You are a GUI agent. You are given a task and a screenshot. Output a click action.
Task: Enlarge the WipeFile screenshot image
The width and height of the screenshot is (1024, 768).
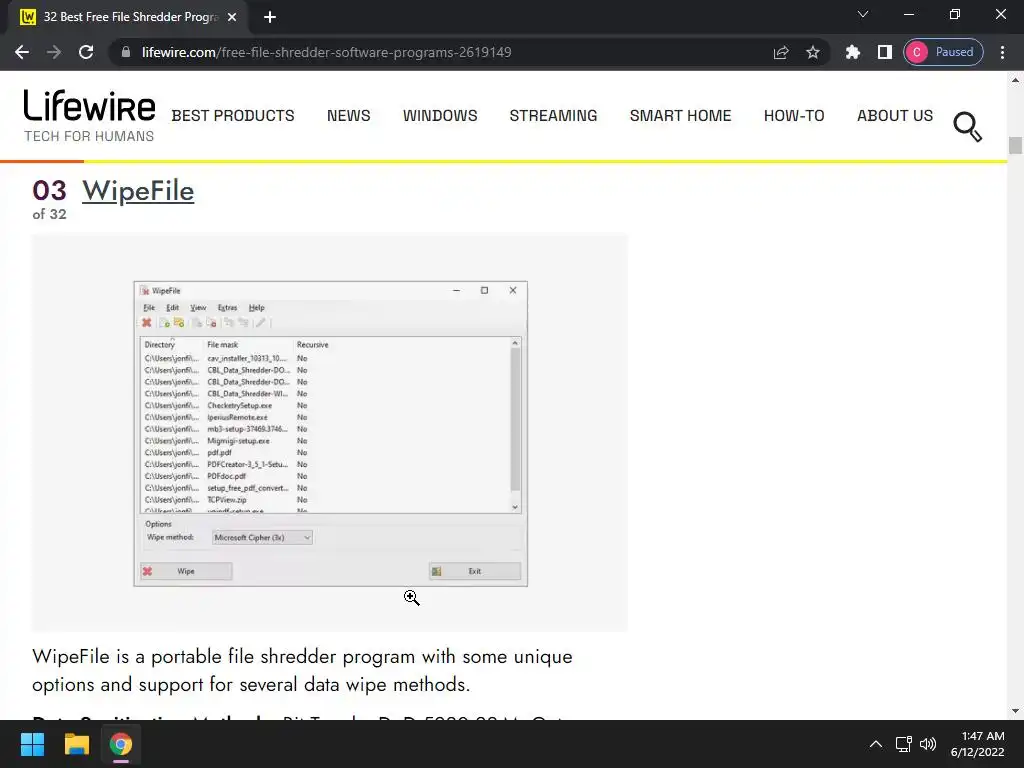point(330,432)
